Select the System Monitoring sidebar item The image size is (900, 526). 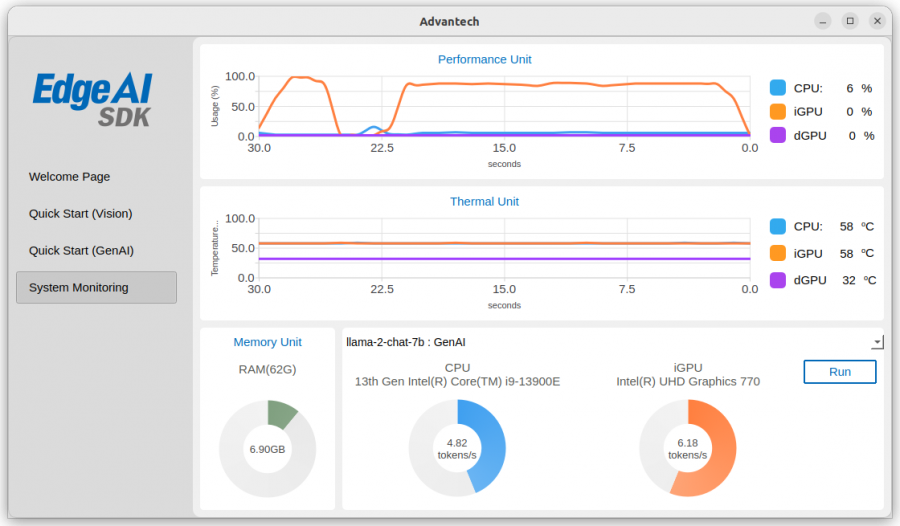click(x=96, y=288)
